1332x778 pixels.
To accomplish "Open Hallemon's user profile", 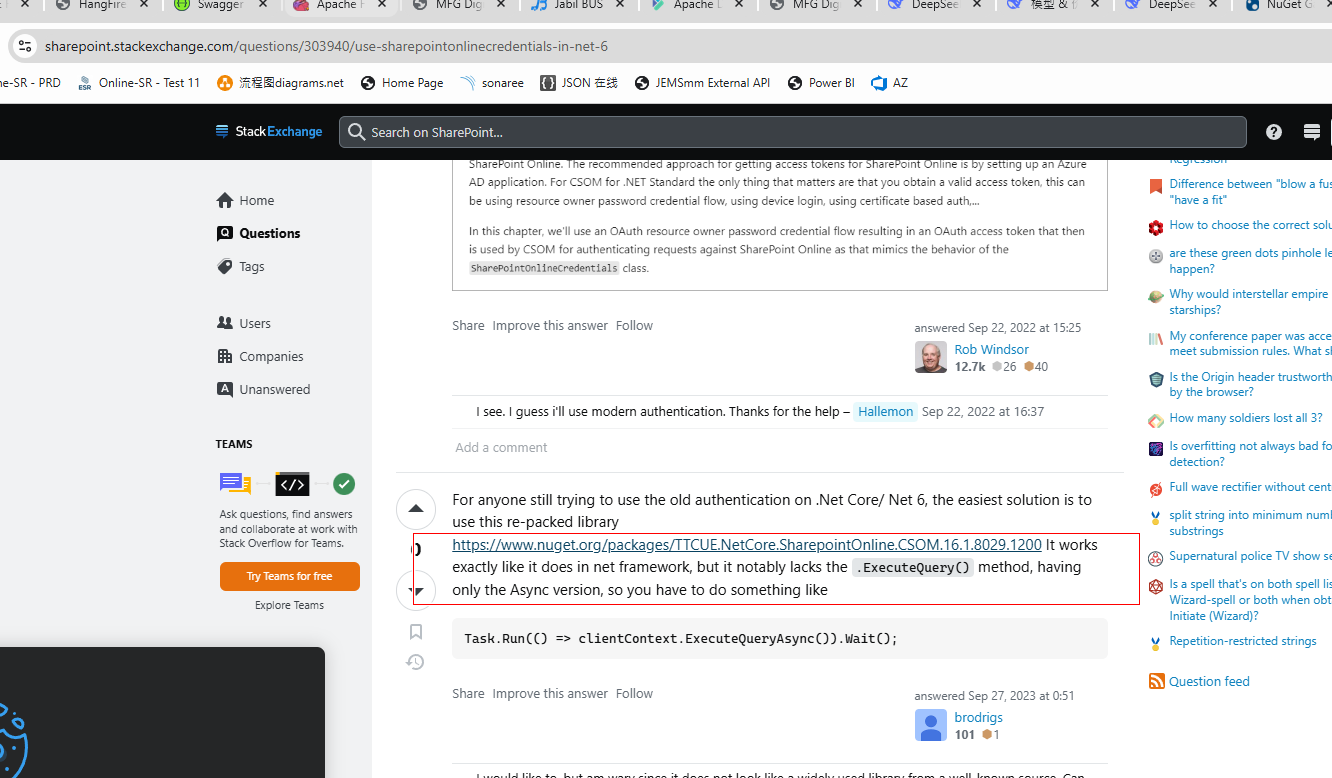I will tap(885, 411).
